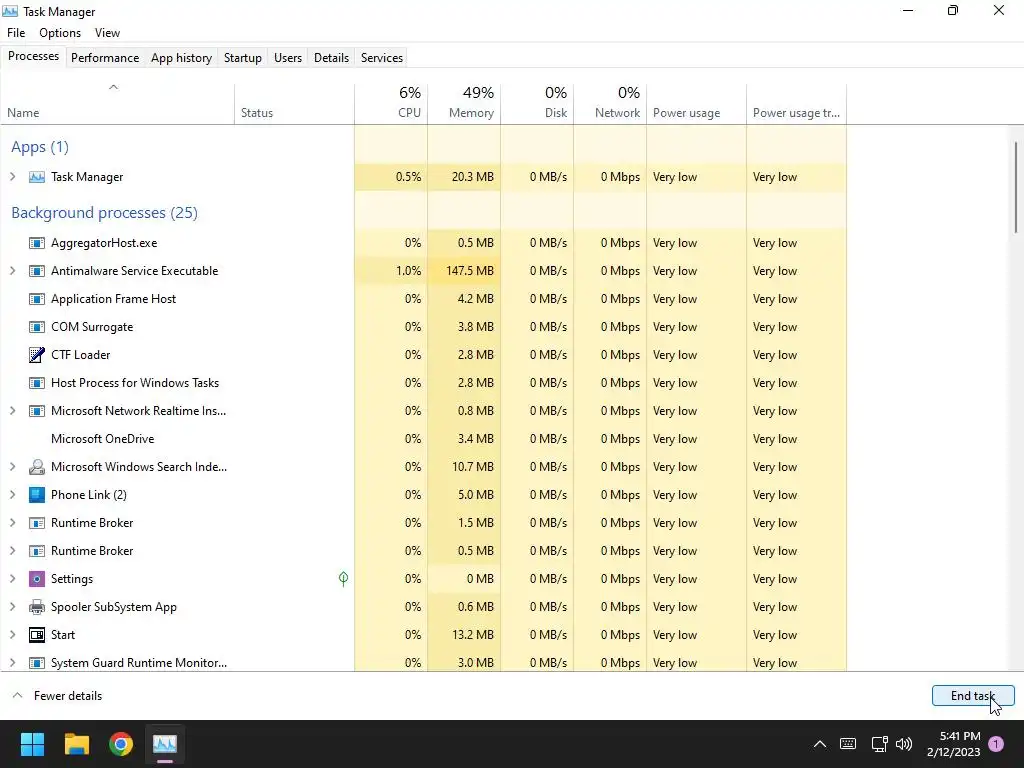
Task: Expand Antimalware Service Executable row
Action: tap(12, 271)
